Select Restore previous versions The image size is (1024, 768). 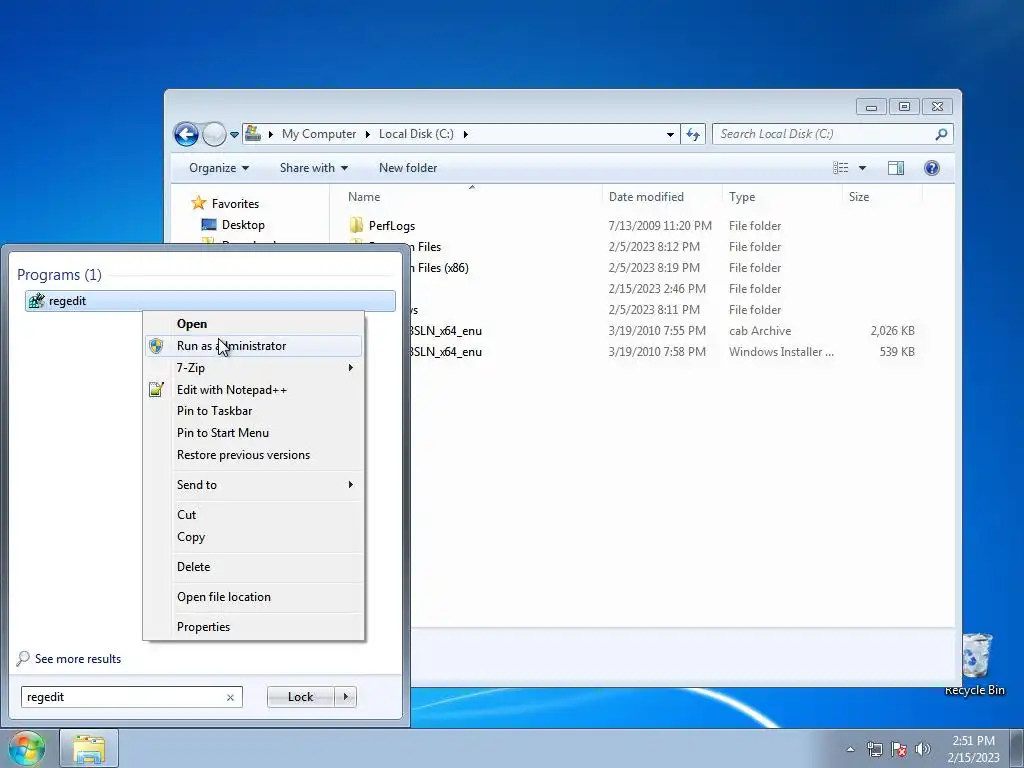pos(253,455)
